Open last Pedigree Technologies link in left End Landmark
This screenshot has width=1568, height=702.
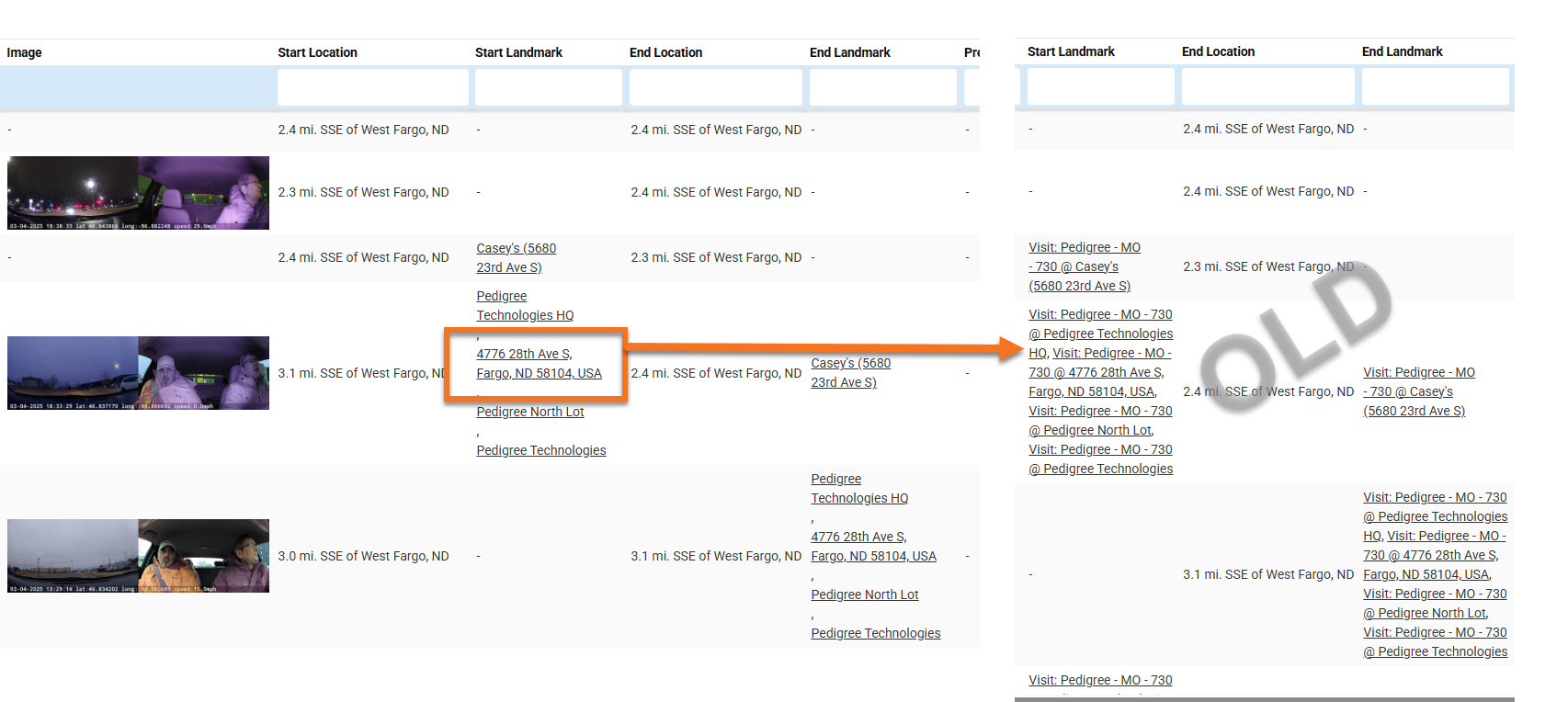point(876,633)
